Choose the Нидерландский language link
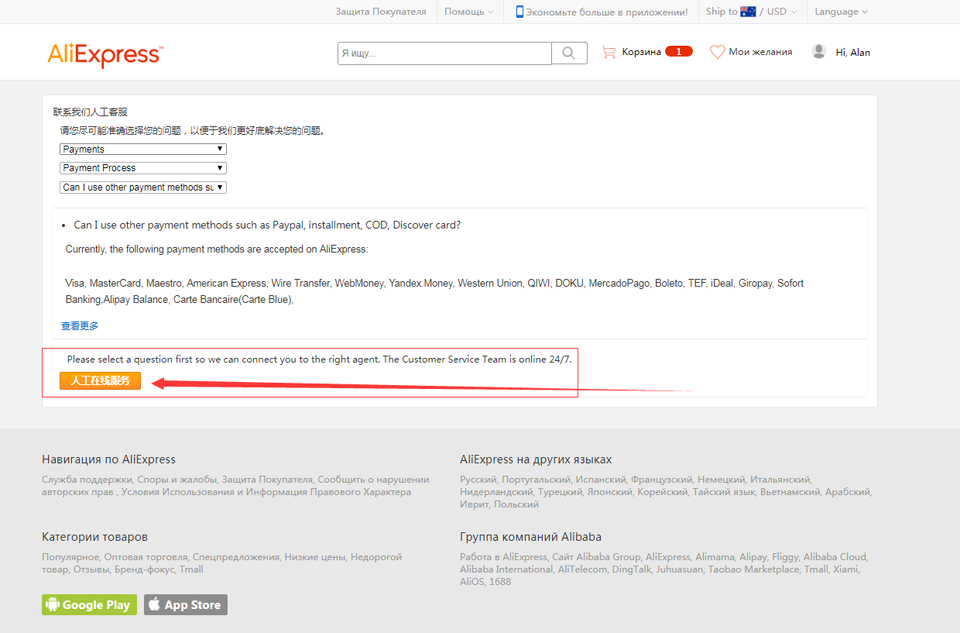Screen dimensions: 960x633 pos(497,492)
